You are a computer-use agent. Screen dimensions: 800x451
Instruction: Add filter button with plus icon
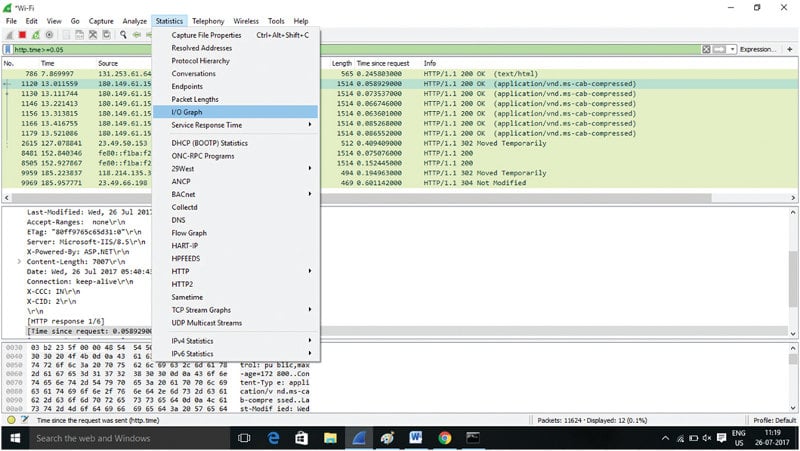click(x=791, y=49)
